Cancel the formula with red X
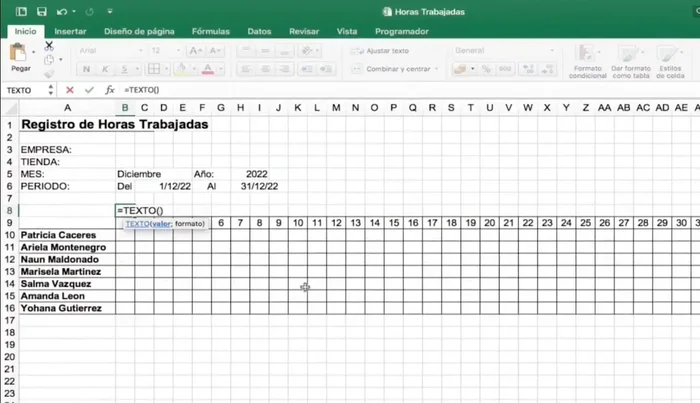 [70, 90]
